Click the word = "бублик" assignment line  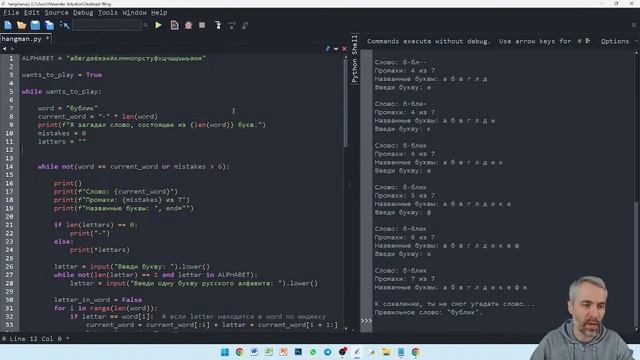tap(68, 108)
